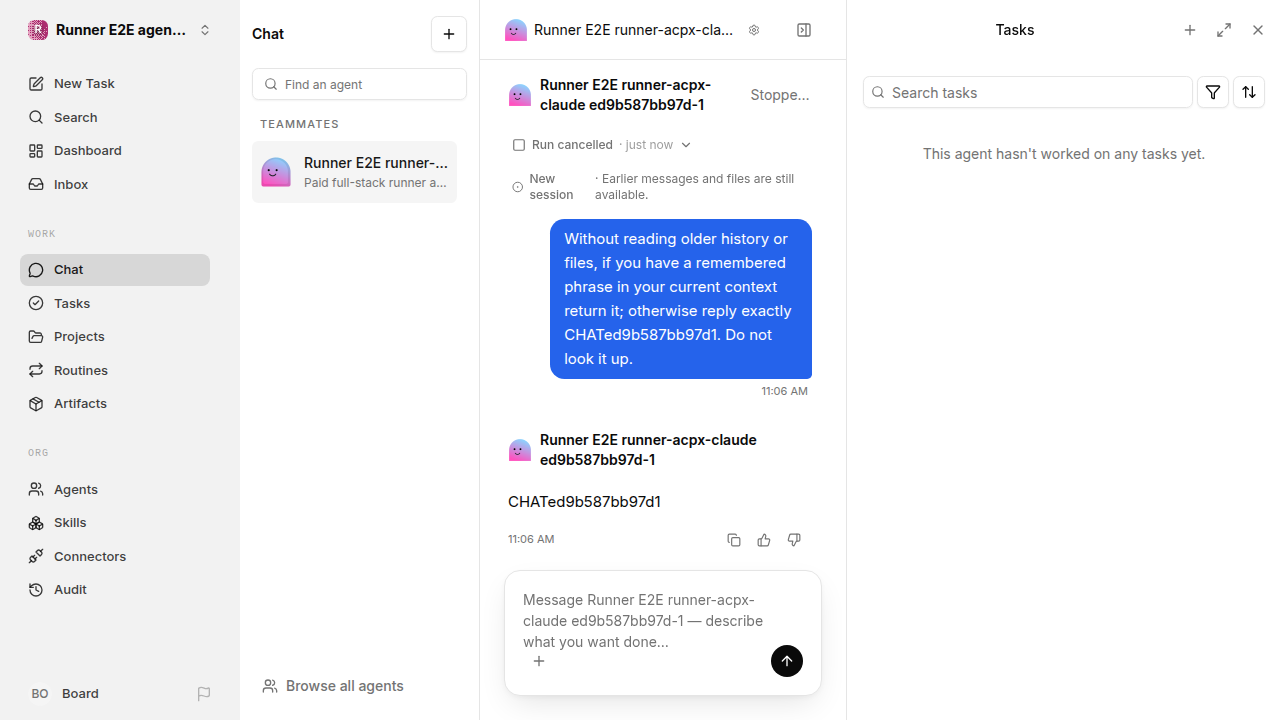This screenshot has width=1280, height=720.
Task: Click the flag icon next to Board
Action: pos(204,694)
